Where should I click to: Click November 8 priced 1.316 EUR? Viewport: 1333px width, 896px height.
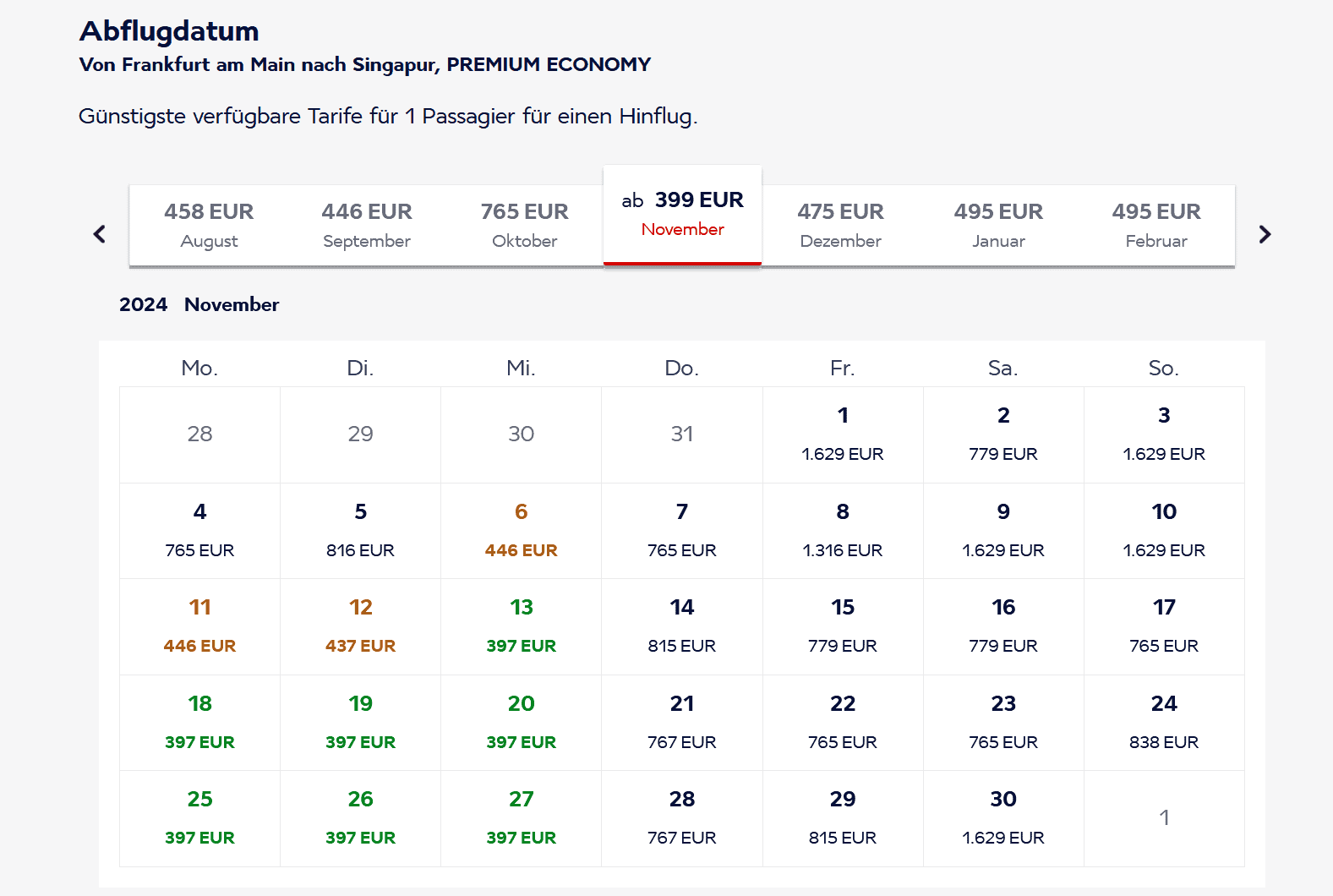point(843,531)
